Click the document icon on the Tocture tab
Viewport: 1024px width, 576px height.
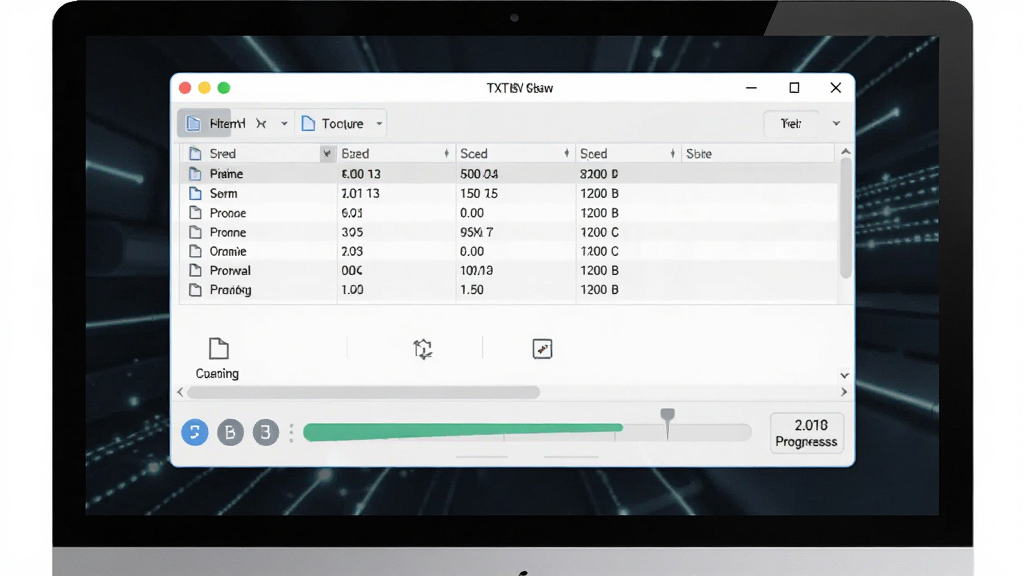(308, 123)
